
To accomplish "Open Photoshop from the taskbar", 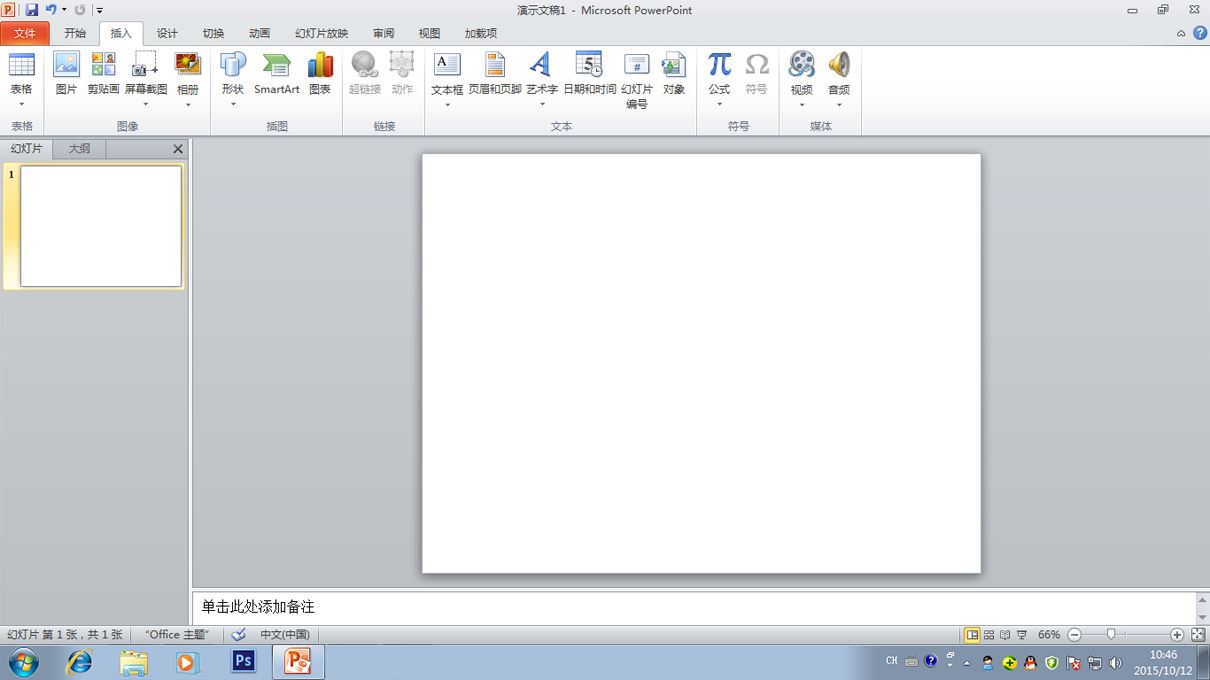I will [x=243, y=662].
